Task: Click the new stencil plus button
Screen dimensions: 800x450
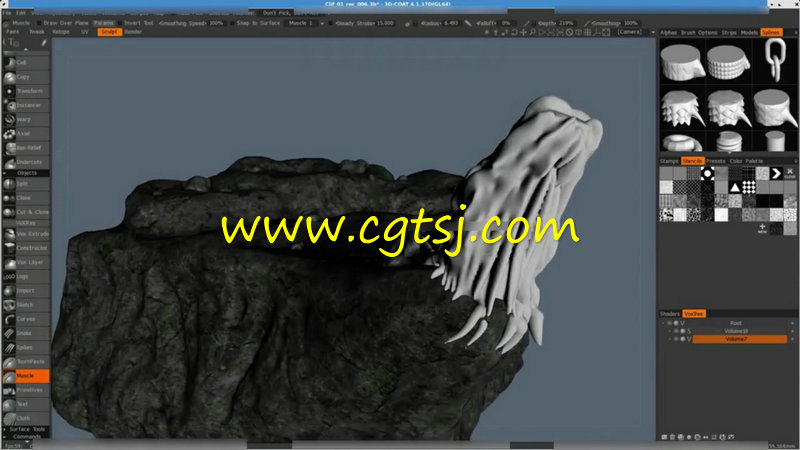Action: (762, 228)
